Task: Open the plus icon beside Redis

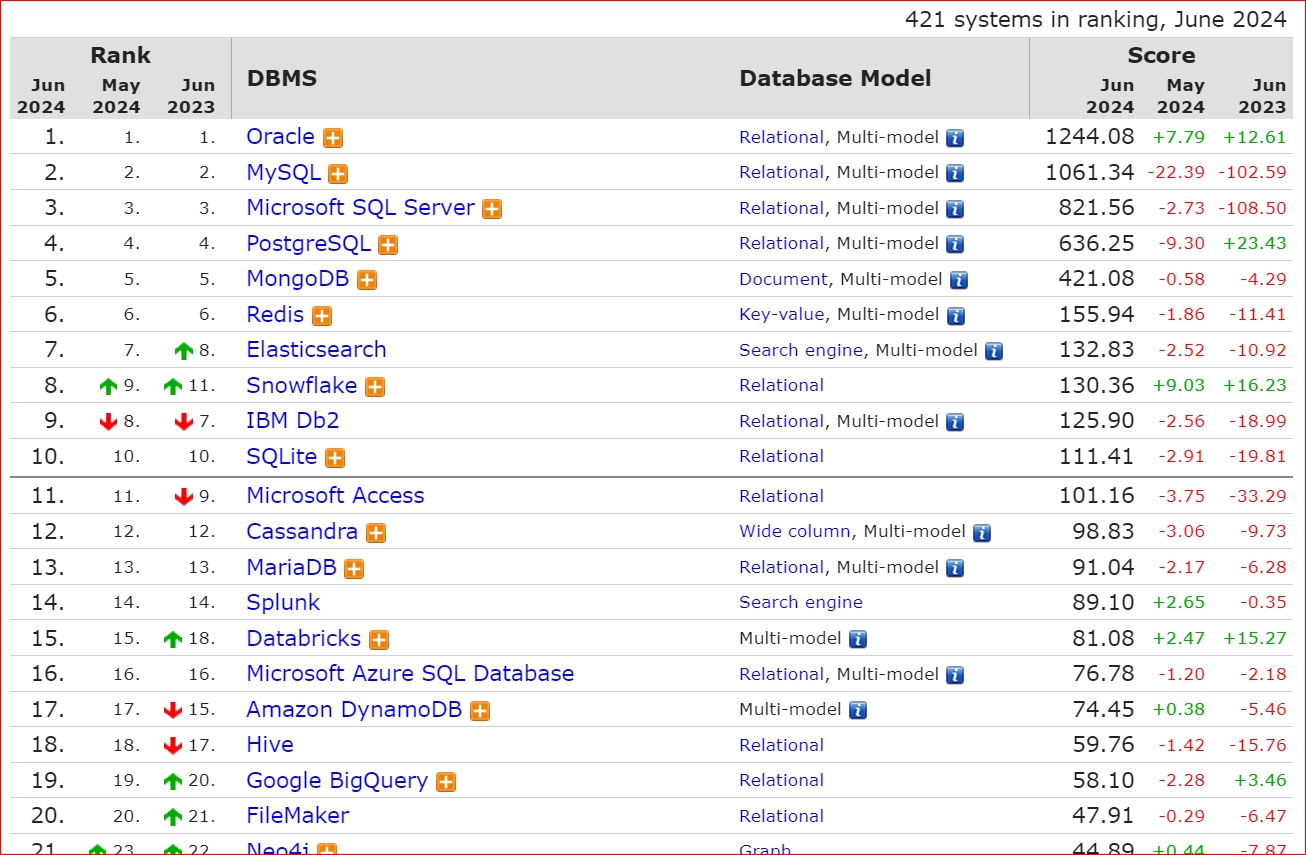Action: coord(321,316)
